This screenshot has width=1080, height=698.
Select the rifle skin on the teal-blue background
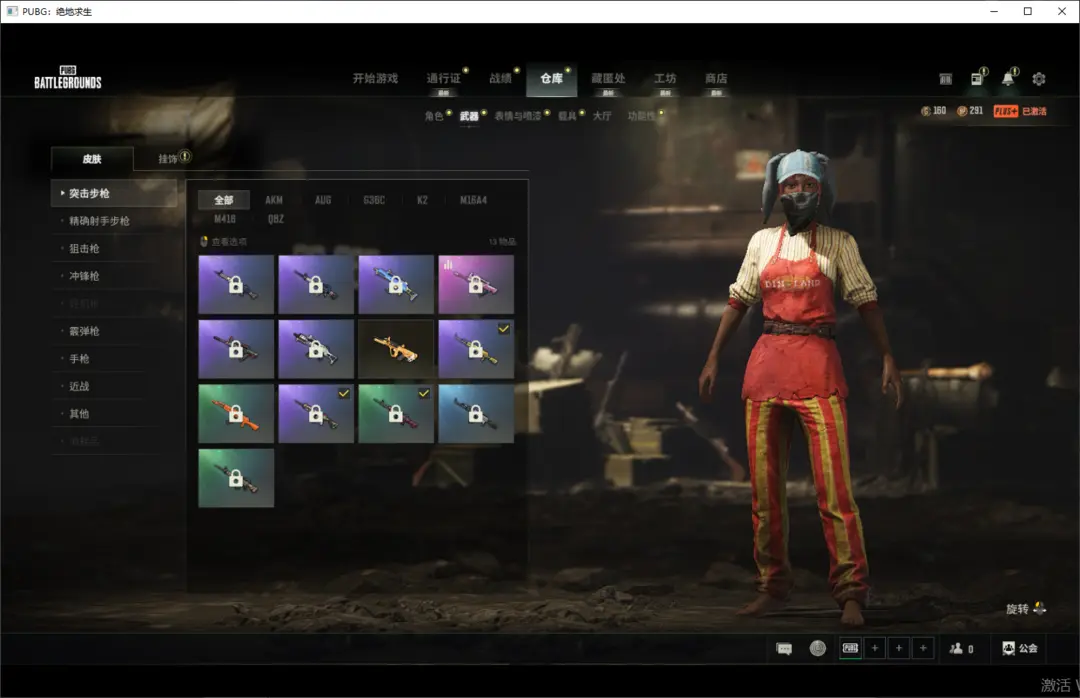[476, 413]
